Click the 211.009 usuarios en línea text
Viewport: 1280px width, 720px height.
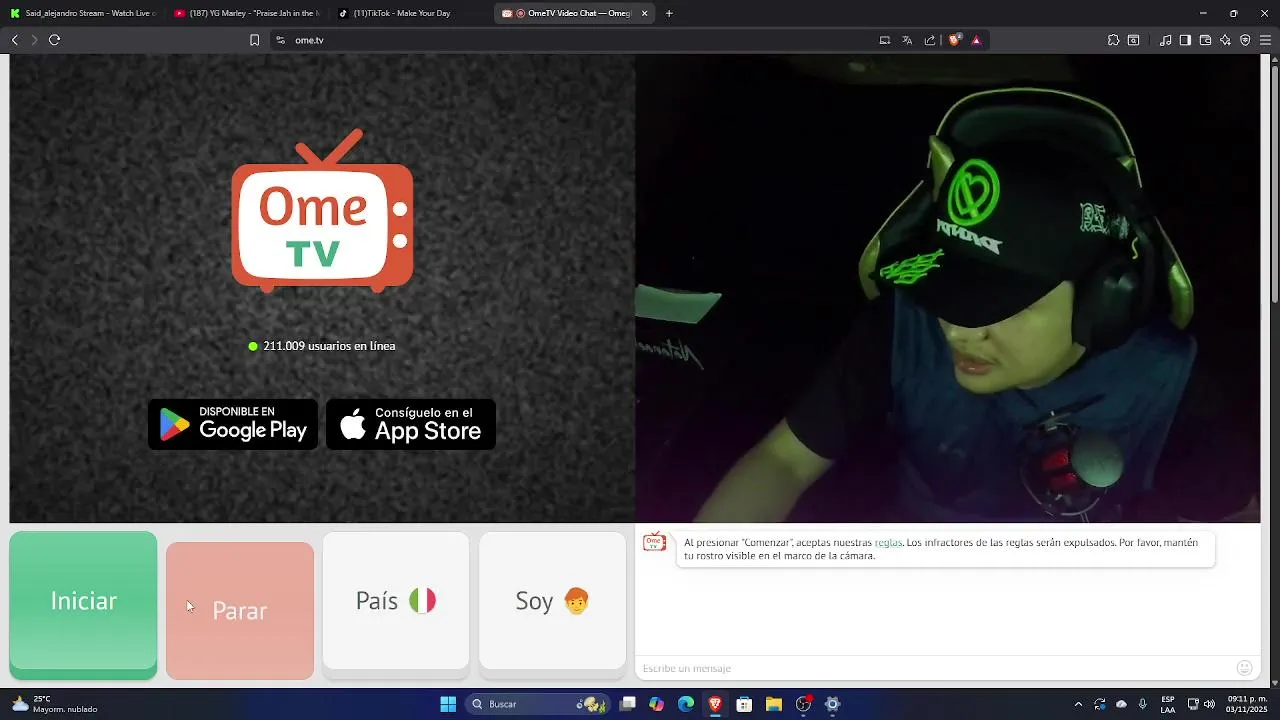[x=329, y=346]
